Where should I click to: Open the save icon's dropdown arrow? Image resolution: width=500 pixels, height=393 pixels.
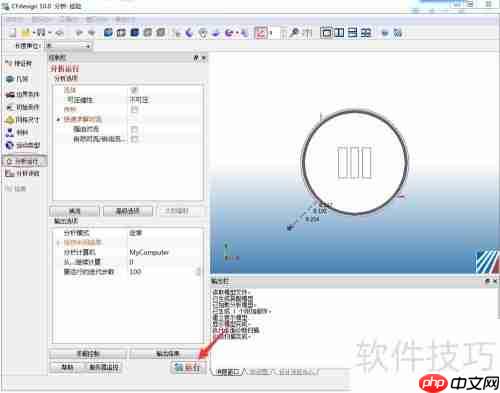[49, 33]
